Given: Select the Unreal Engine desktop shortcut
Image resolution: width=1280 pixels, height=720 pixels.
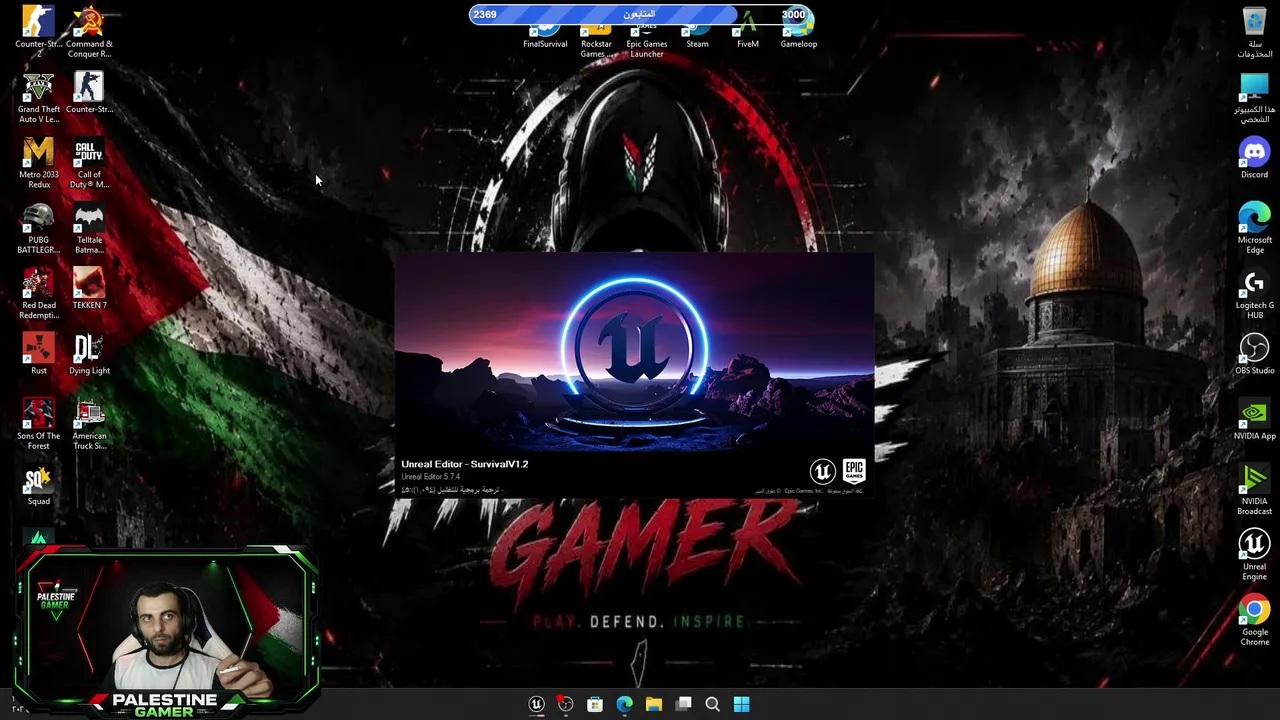Looking at the screenshot, I should pyautogui.click(x=1254, y=554).
